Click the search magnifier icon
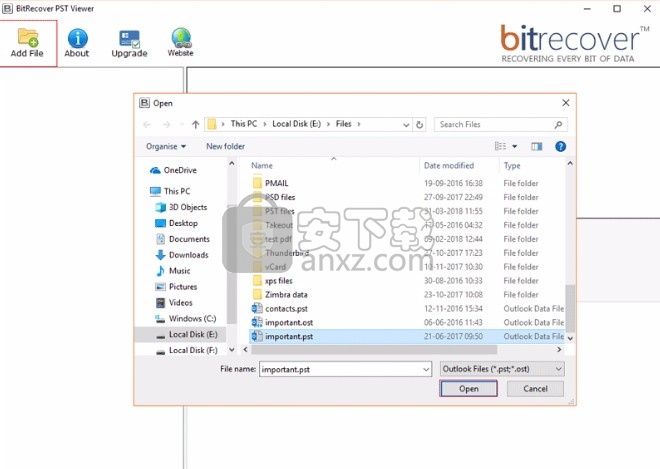Screen dimensions: 660x469 558,125
